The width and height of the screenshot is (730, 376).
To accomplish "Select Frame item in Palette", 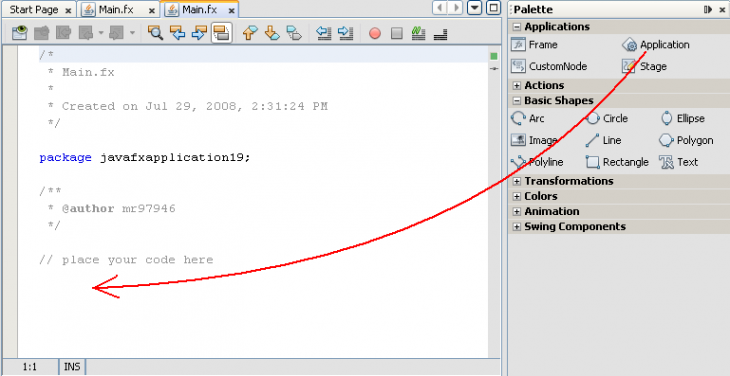I will [534, 45].
